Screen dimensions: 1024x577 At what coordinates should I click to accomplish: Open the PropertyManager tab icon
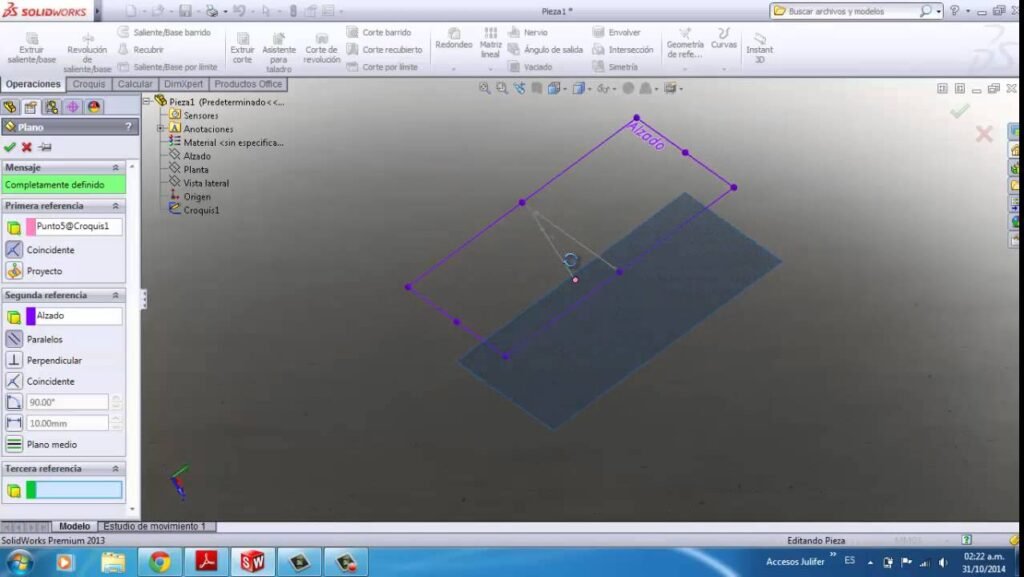click(x=30, y=106)
